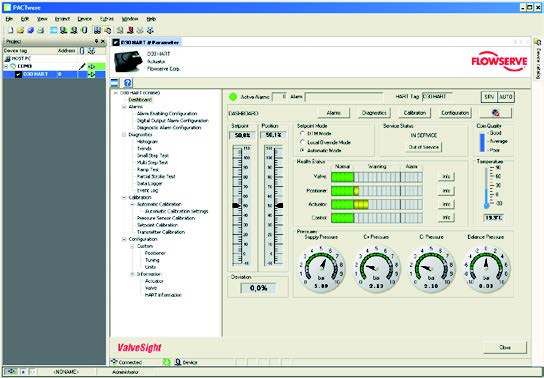Open the Project menu
Image resolution: width=544 pixels, height=378 pixels.
[62, 19]
